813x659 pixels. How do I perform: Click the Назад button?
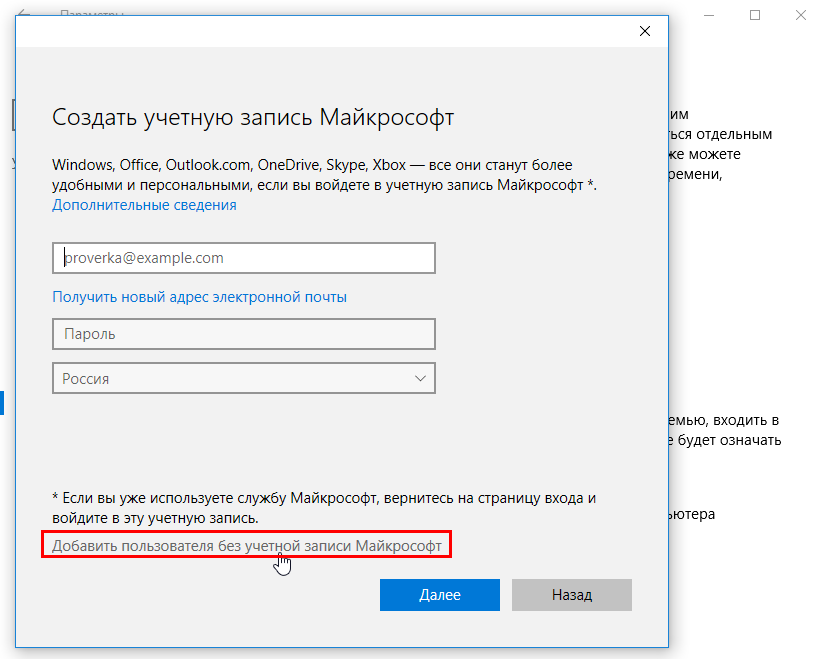pos(572,595)
